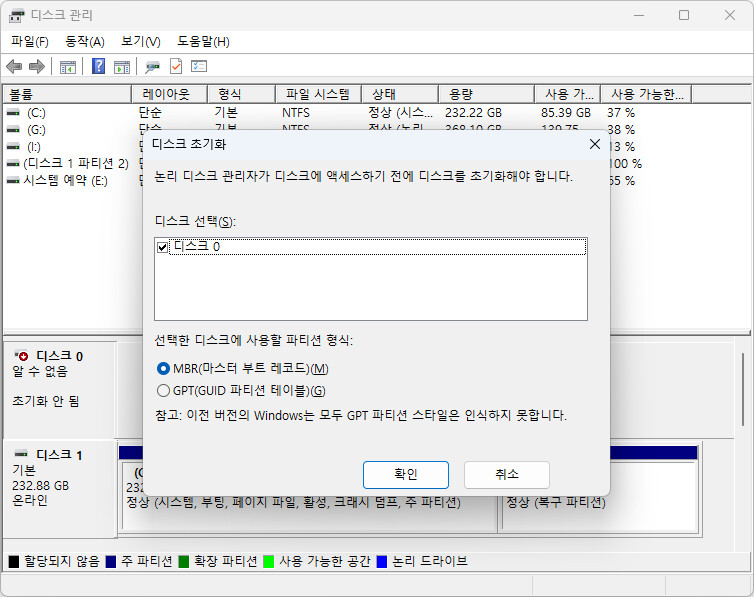Select MBR(마스터 부트 레코드) radio button

point(163,369)
